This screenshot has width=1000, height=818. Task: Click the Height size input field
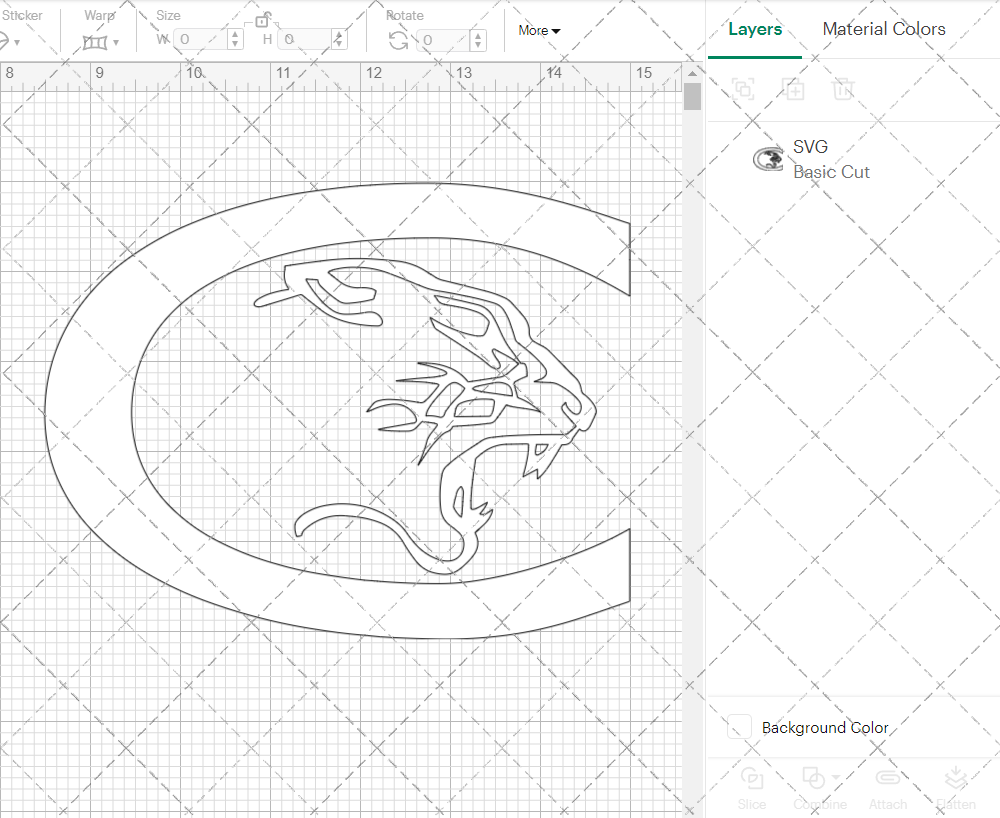click(x=306, y=40)
